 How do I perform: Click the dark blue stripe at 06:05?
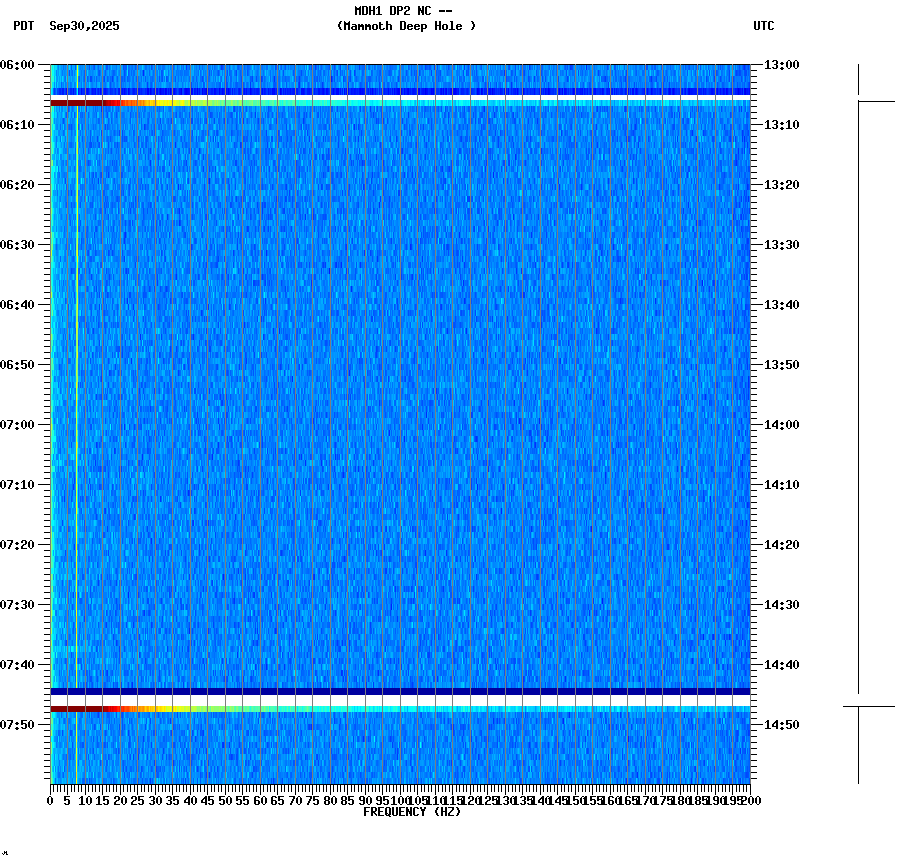400,90
